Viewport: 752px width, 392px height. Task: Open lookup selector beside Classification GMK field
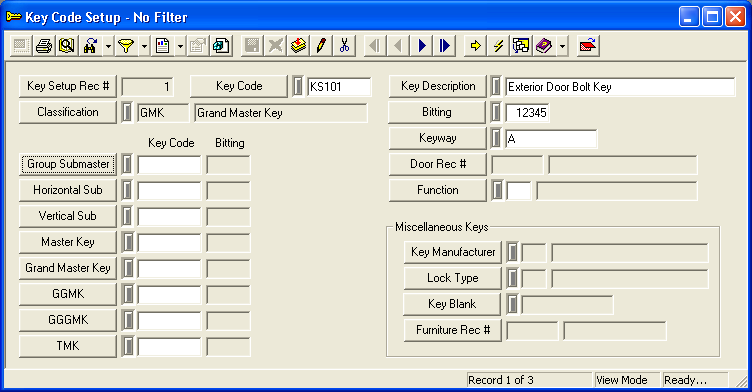[127, 113]
